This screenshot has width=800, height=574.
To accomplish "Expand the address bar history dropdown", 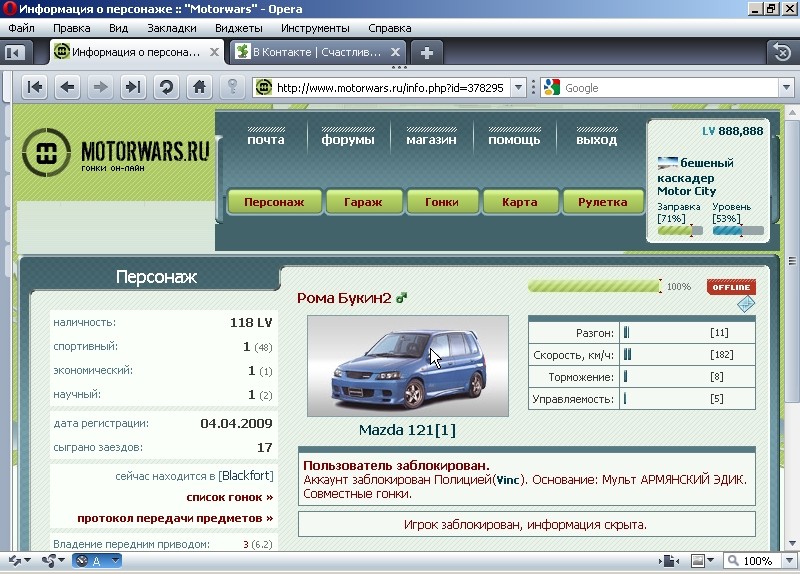I will 518,88.
